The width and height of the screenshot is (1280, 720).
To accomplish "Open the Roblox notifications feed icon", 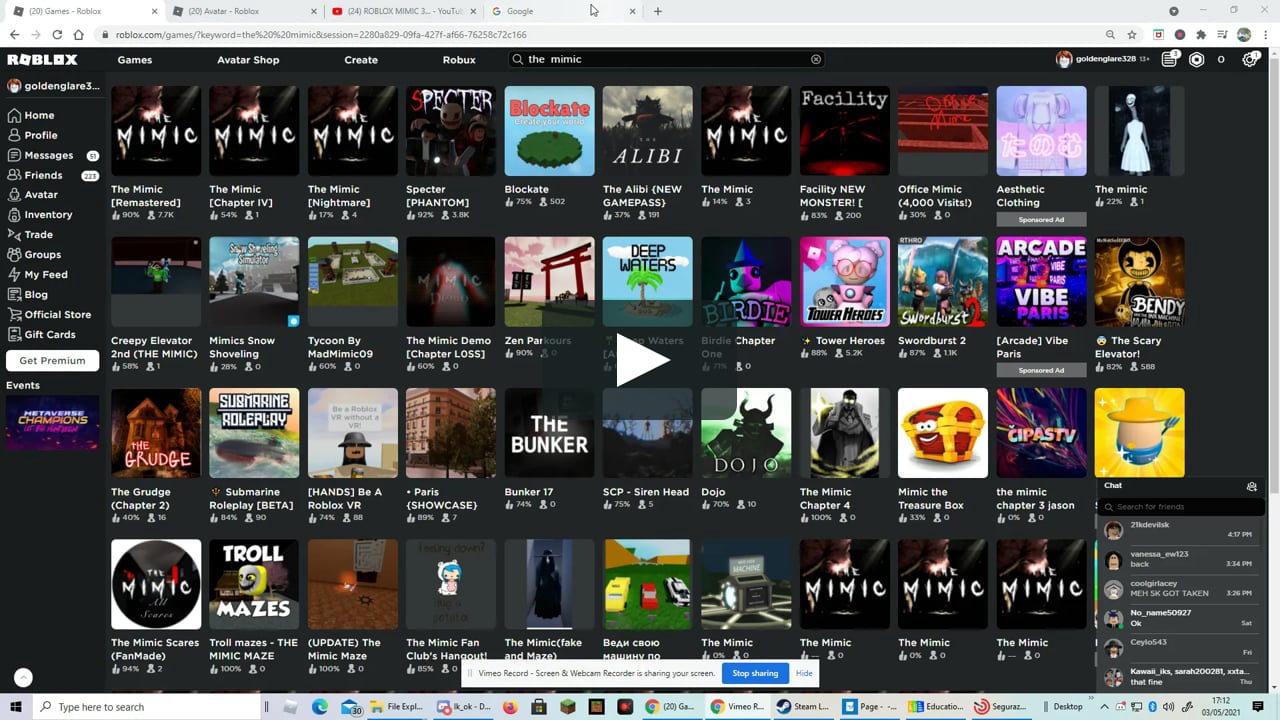I will [x=1170, y=59].
